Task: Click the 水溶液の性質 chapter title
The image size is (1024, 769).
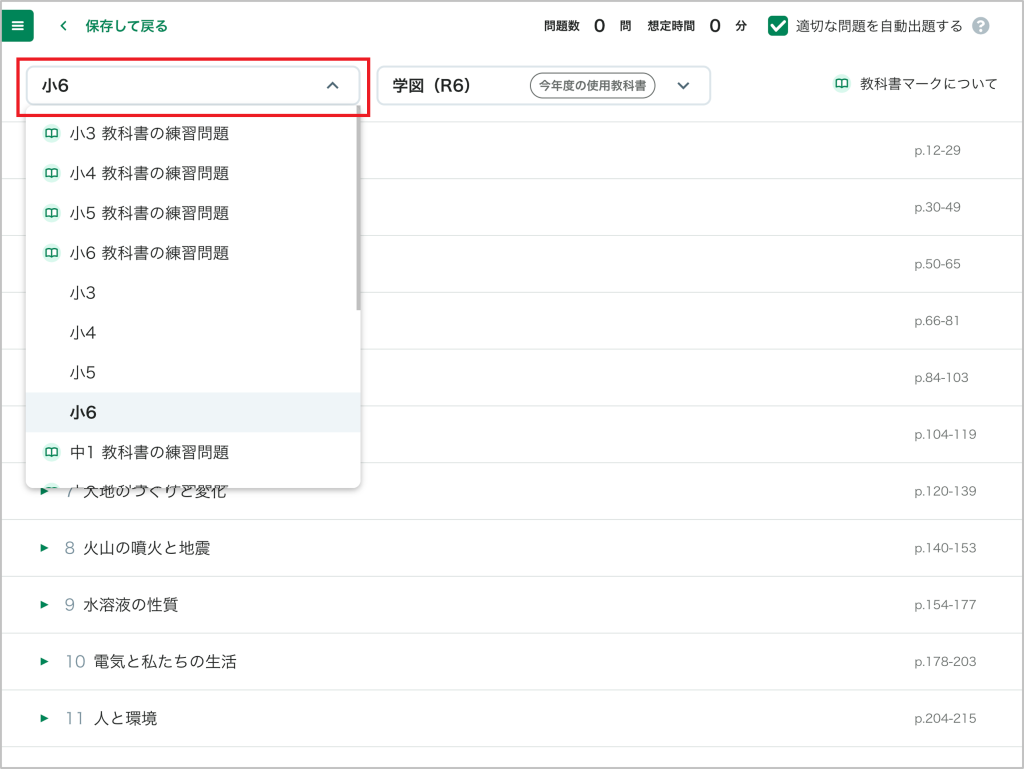Action: click(x=131, y=605)
